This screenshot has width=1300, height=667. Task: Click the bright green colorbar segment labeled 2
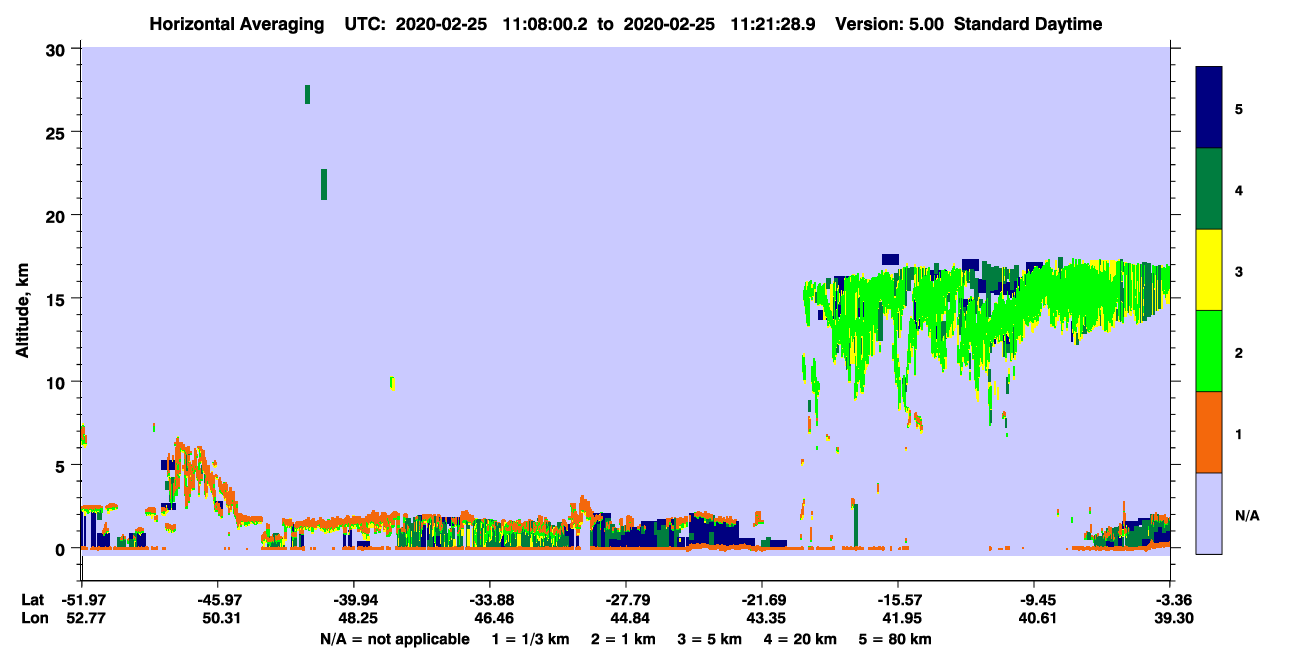click(1209, 351)
